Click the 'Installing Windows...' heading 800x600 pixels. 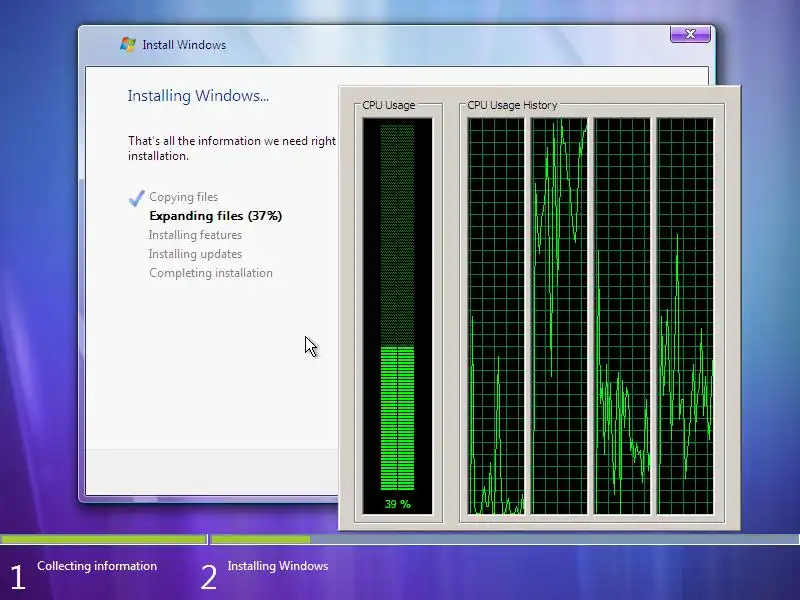pyautogui.click(x=198, y=96)
